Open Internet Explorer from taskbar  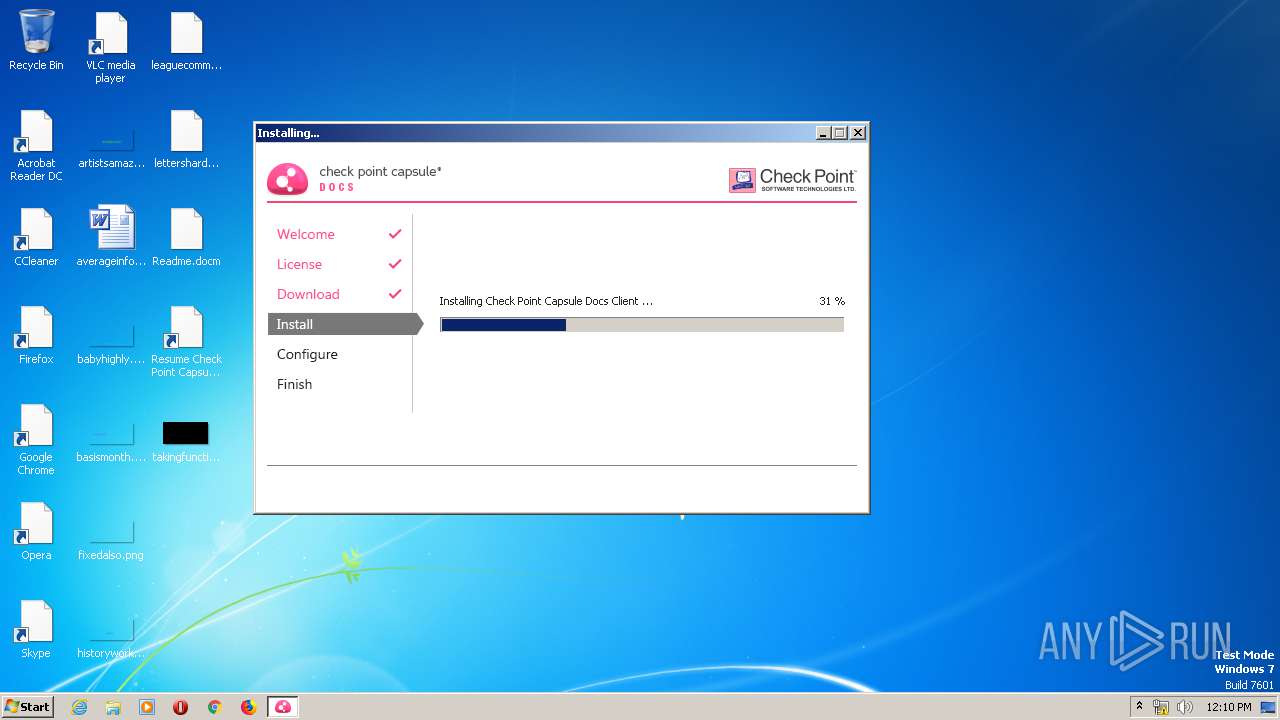(79, 707)
